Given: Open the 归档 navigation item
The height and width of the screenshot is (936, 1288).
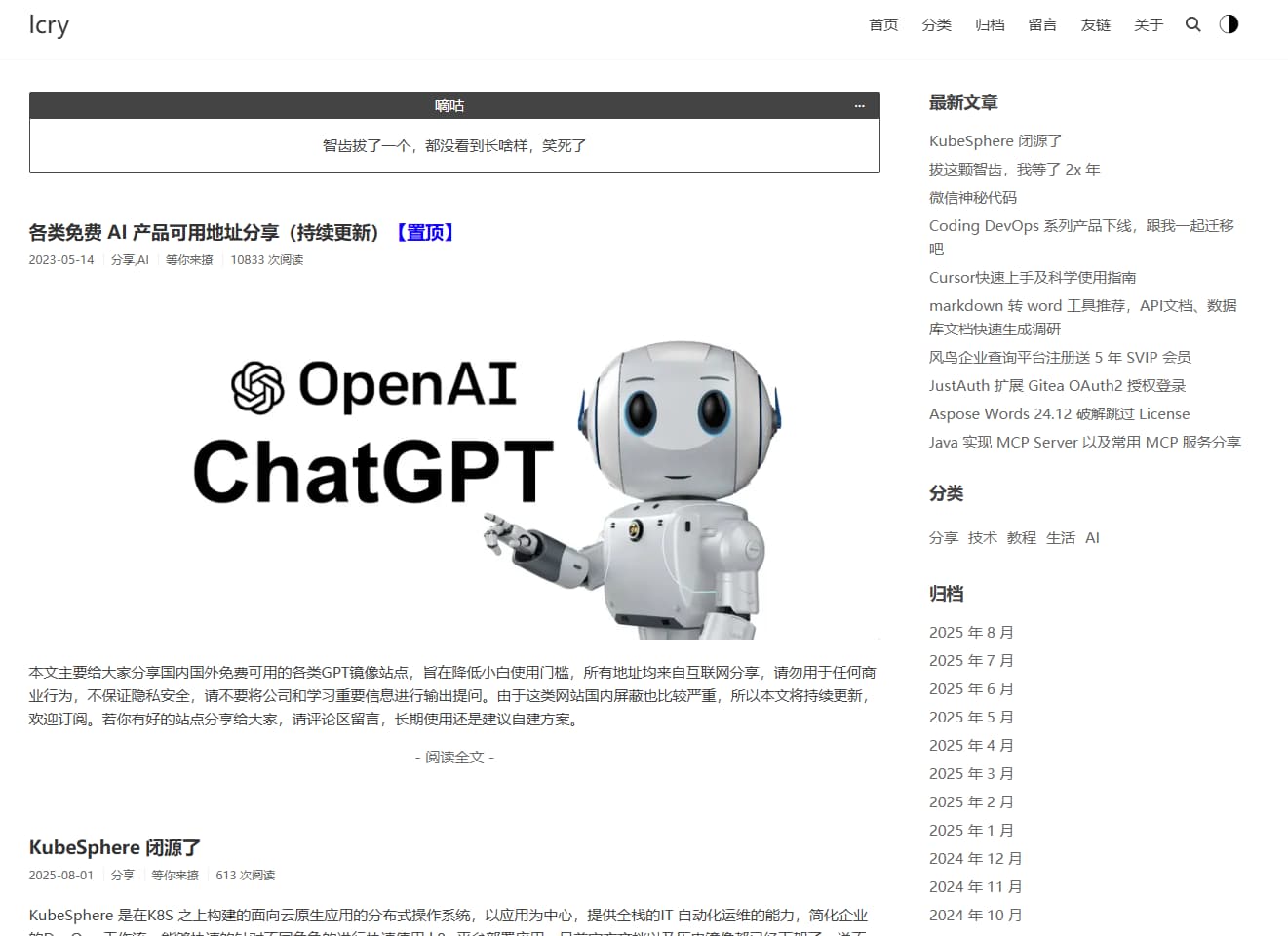Looking at the screenshot, I should tap(990, 25).
